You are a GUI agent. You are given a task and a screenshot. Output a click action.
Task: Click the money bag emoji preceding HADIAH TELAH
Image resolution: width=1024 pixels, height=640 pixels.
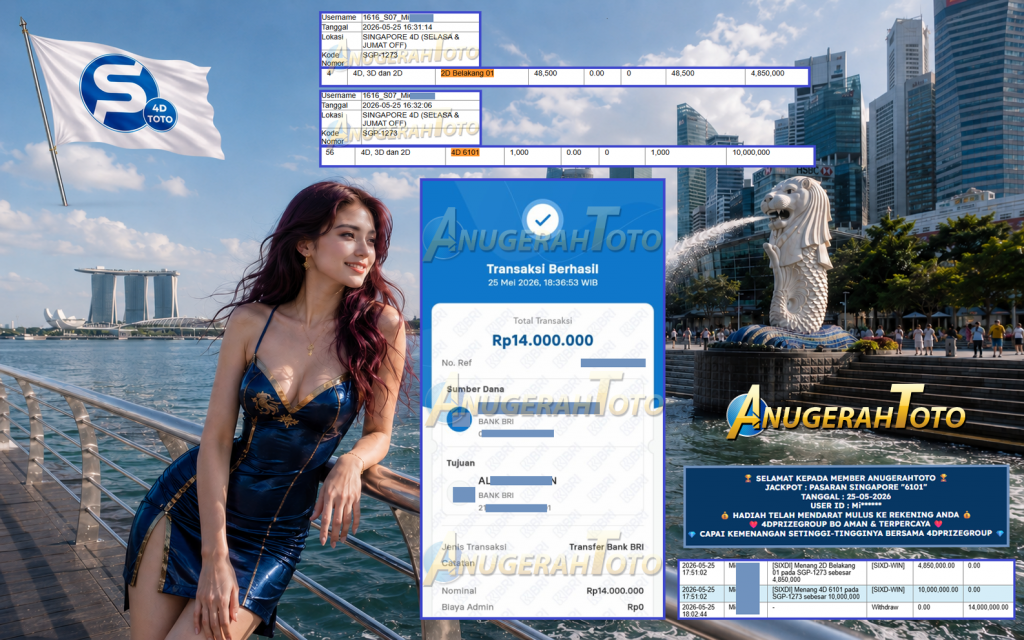click(x=725, y=515)
